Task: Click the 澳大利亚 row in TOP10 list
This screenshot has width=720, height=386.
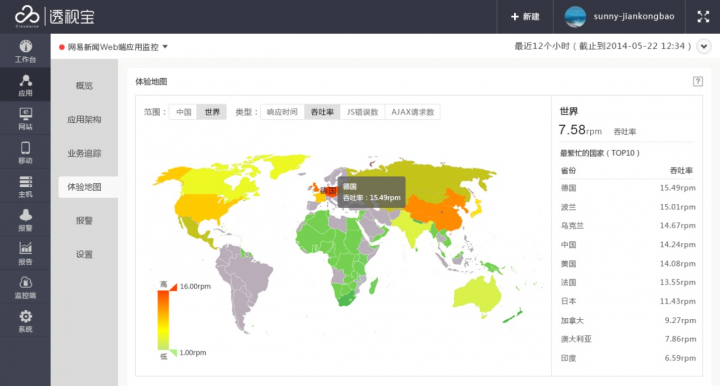Action: click(x=628, y=339)
